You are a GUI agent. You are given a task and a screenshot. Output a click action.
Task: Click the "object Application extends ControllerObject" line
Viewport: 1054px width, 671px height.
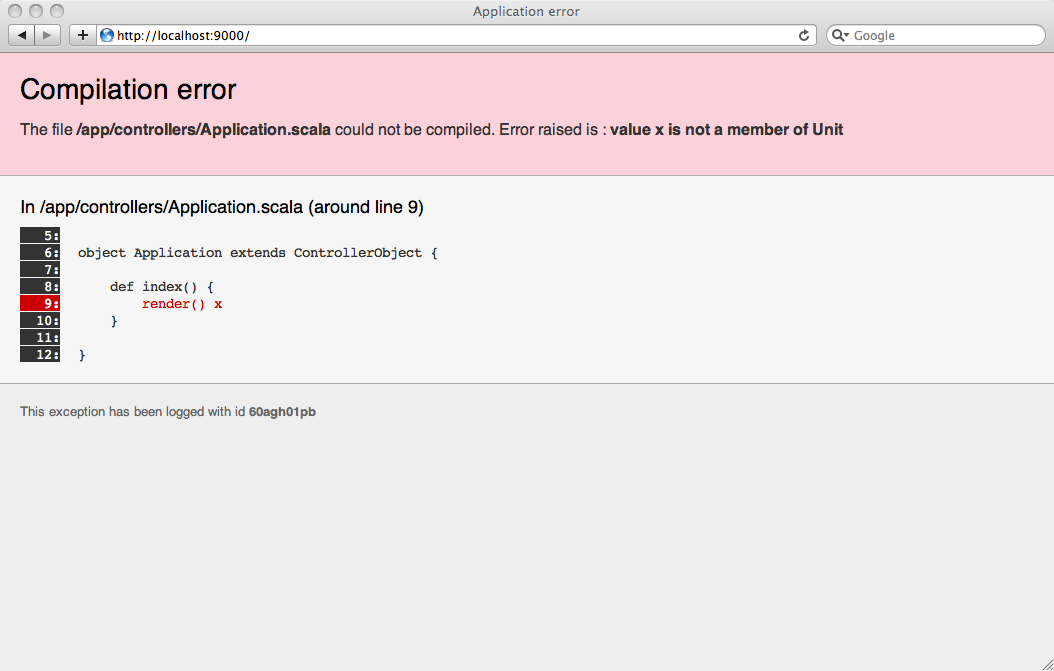coord(257,253)
